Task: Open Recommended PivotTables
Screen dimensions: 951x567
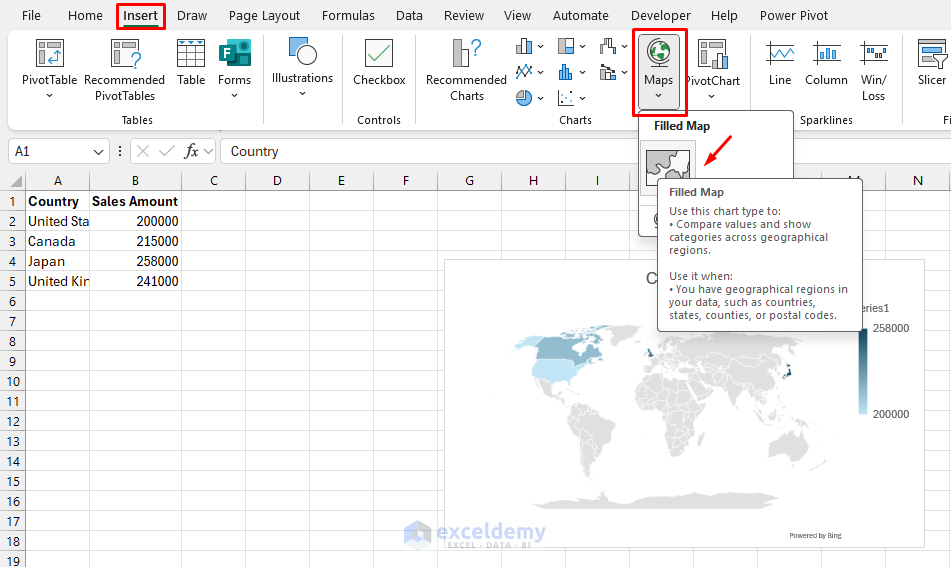Action: 124,70
